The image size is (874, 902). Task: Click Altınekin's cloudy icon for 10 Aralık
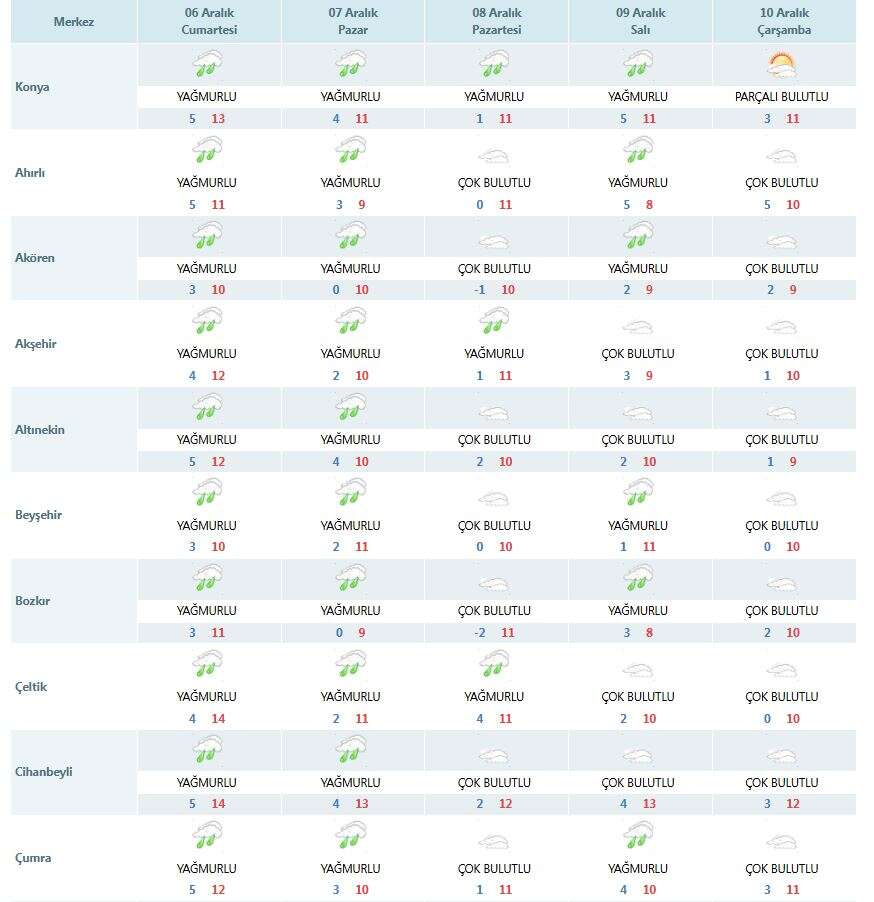[x=782, y=413]
